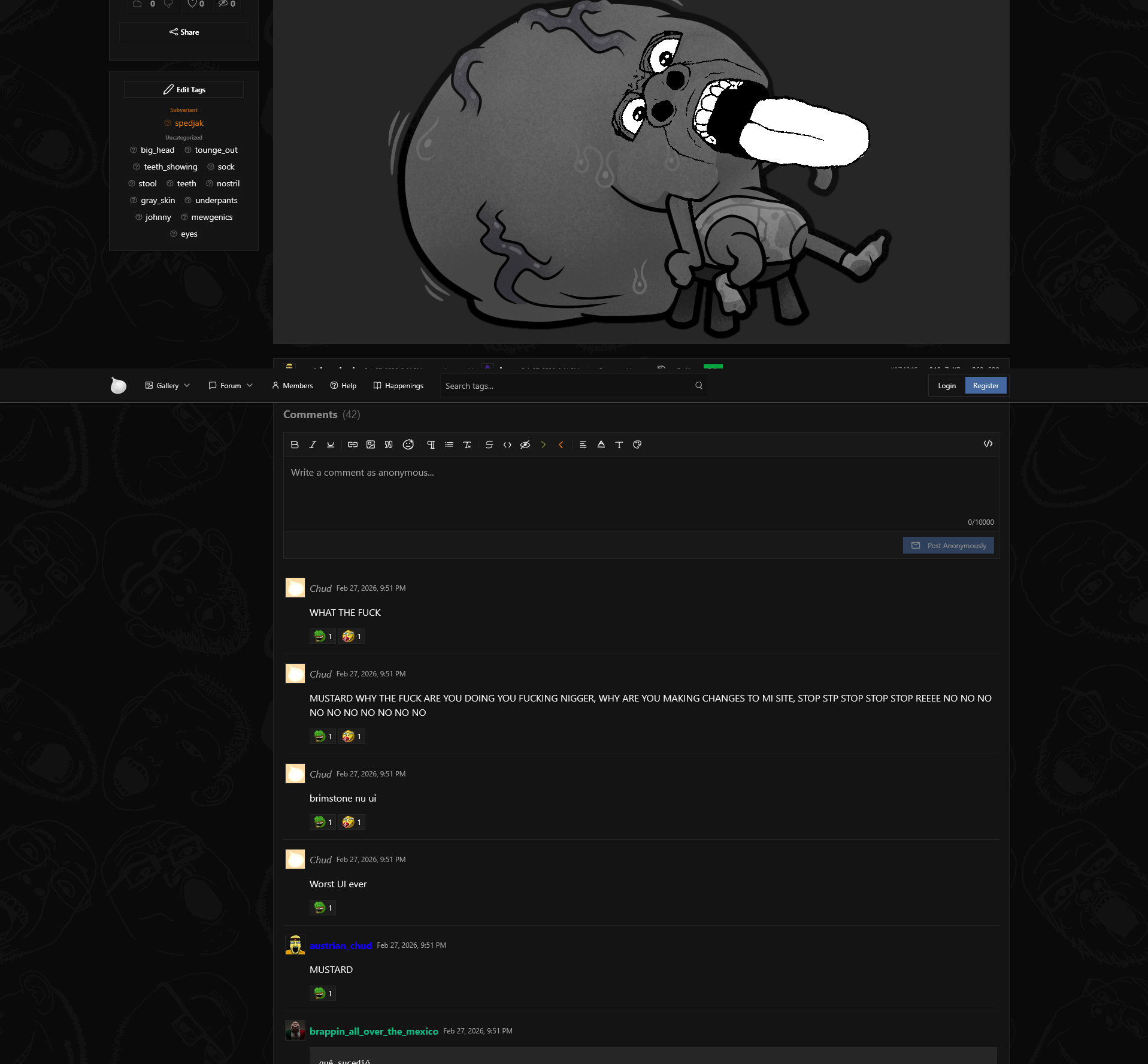
Task: Toggle frog reaction on 'WHAT THE FUCK' comment
Action: click(x=323, y=636)
